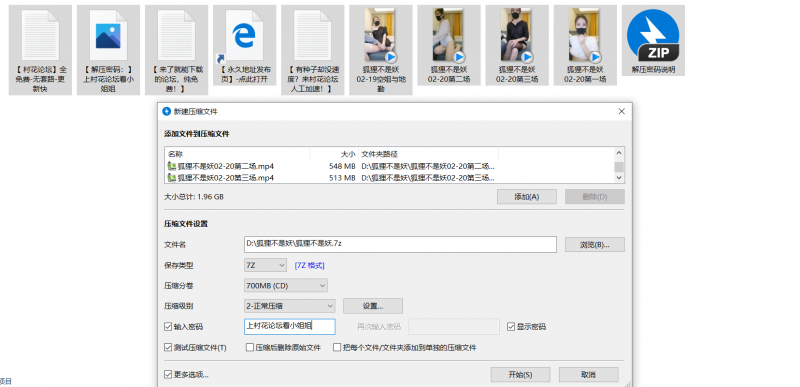Open the 永久地址发布页 Edge shortcut icon

244,35
